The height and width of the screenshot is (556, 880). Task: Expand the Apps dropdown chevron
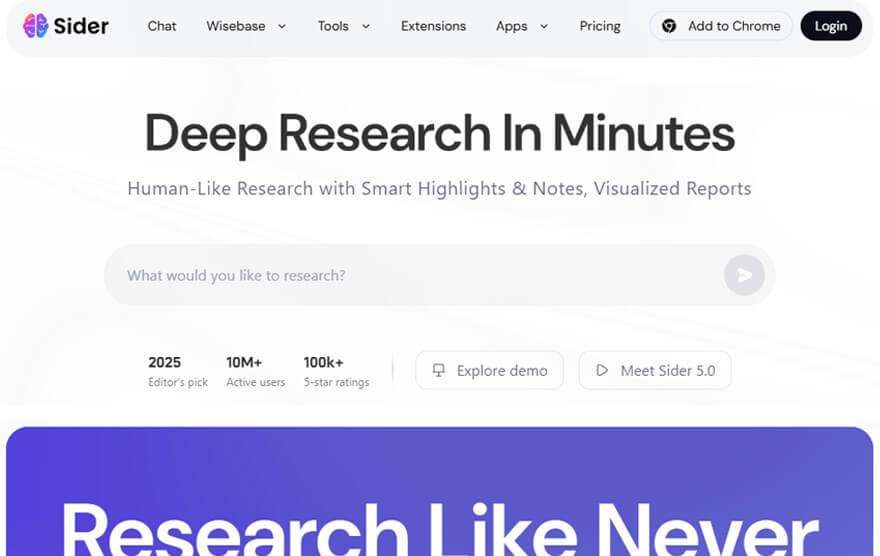[x=544, y=26]
